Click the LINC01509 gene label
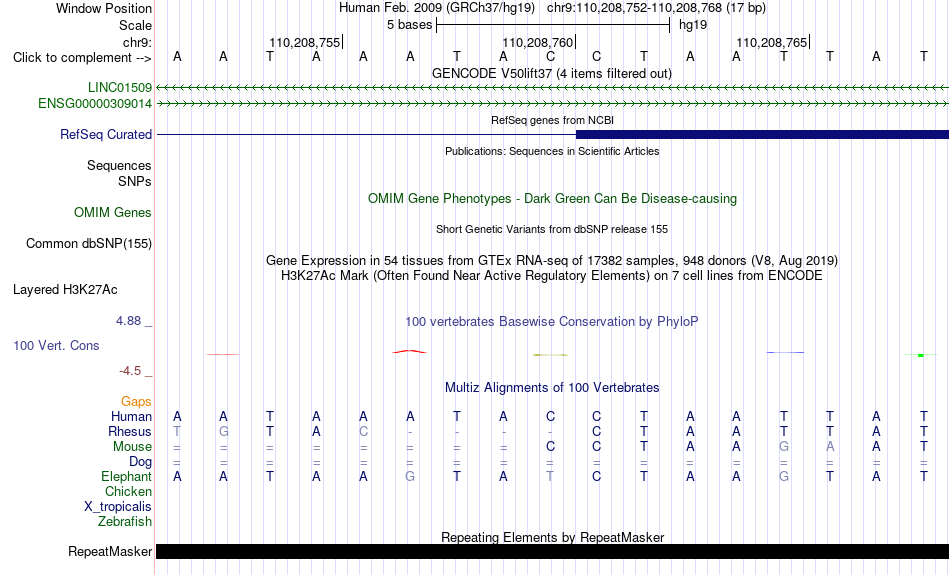 (119, 88)
